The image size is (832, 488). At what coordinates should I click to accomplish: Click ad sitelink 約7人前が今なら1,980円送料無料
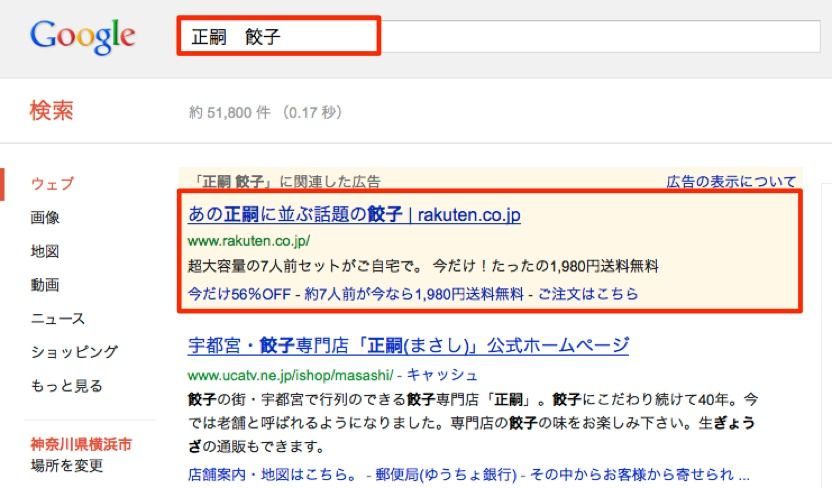414,294
